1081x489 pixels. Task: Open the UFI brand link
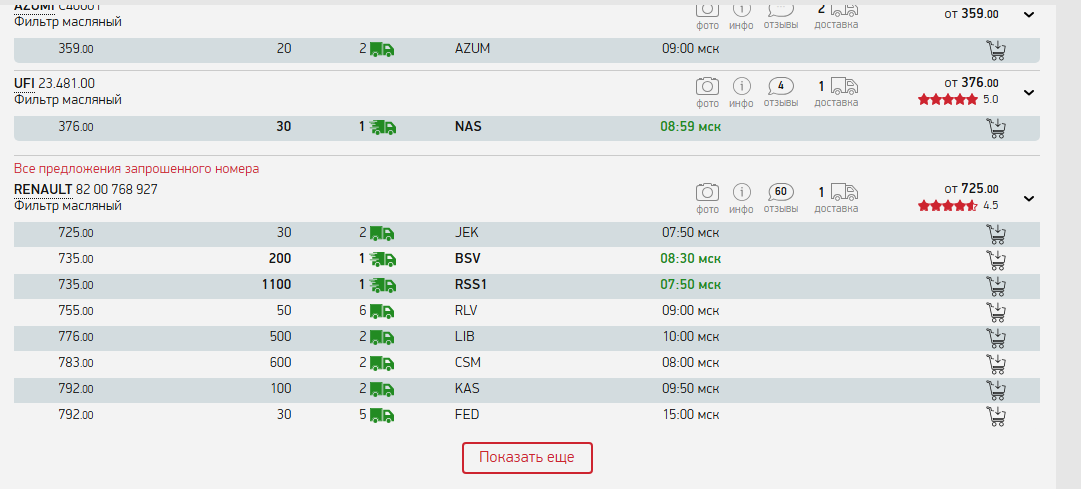coord(24,83)
